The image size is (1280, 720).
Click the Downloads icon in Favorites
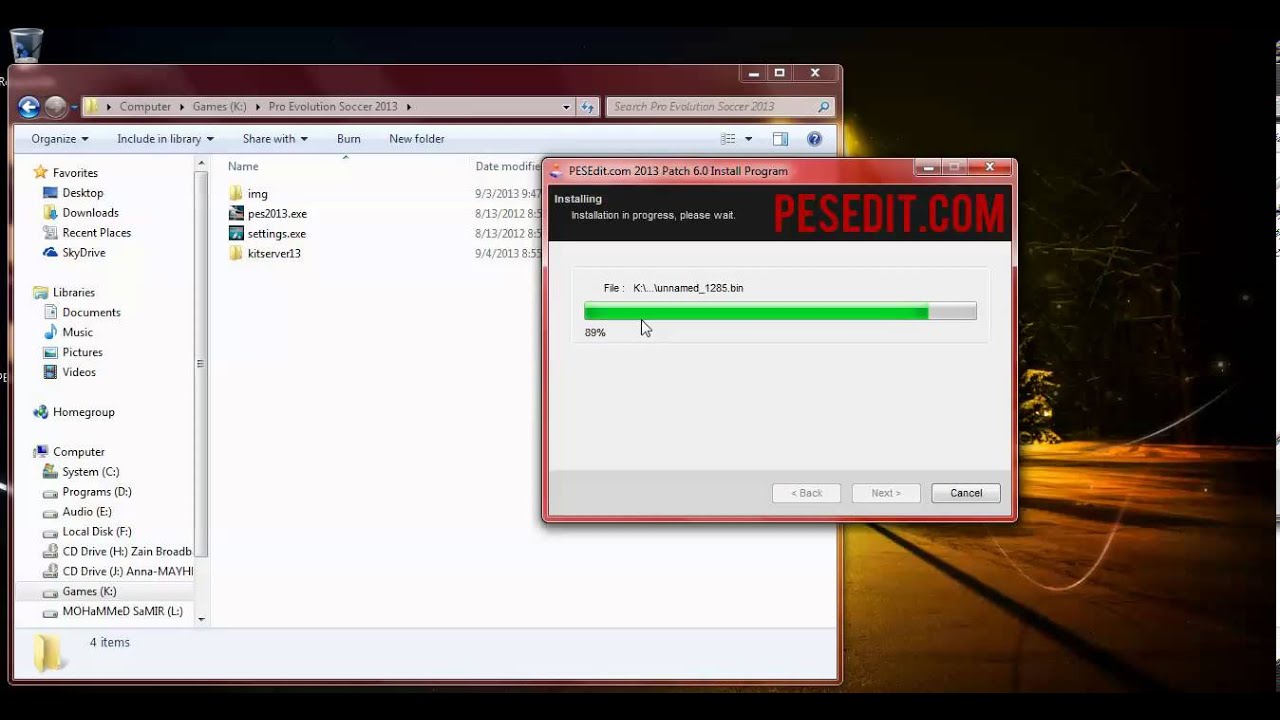(x=51, y=212)
